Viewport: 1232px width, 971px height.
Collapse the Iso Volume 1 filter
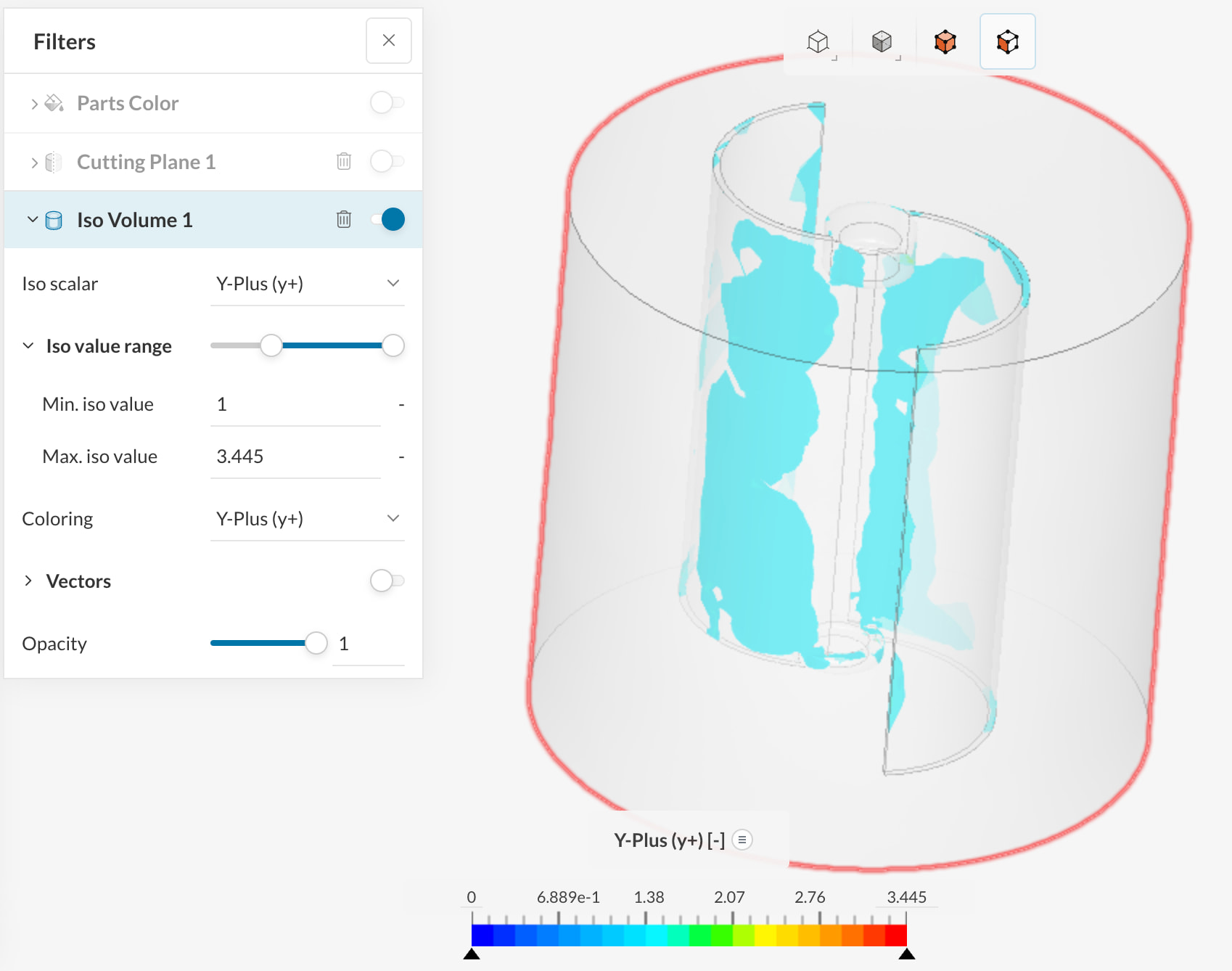point(33,219)
